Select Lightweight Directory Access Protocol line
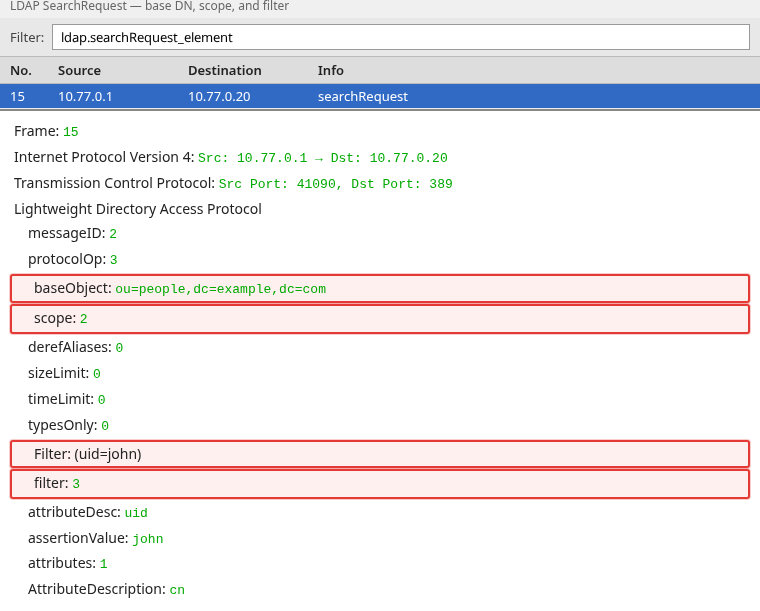760x611 pixels. click(138, 209)
